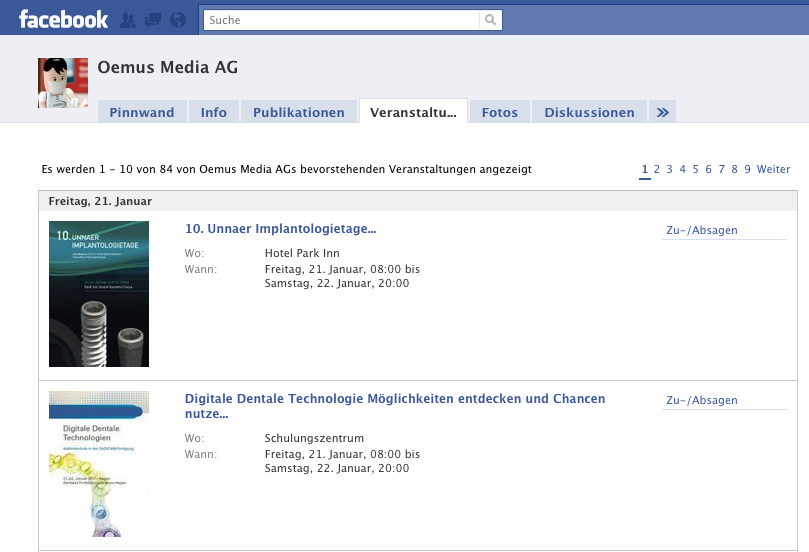Open messages icon in header
The height and width of the screenshot is (552, 809).
[153, 20]
